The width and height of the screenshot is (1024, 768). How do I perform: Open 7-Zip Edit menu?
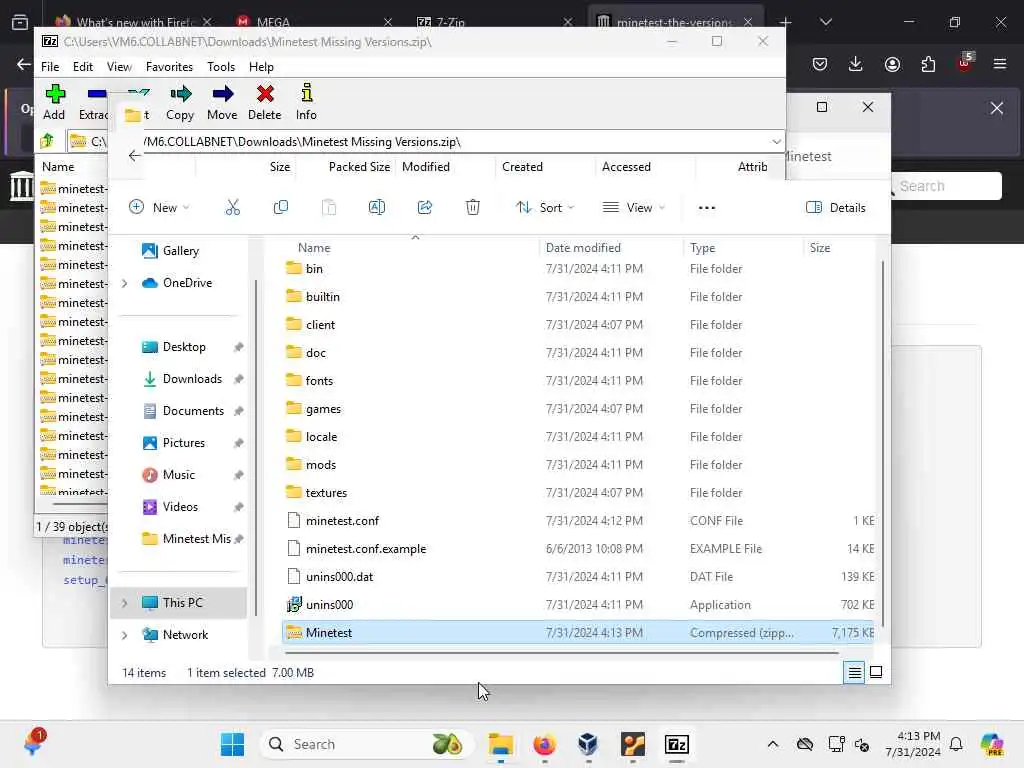pos(82,67)
